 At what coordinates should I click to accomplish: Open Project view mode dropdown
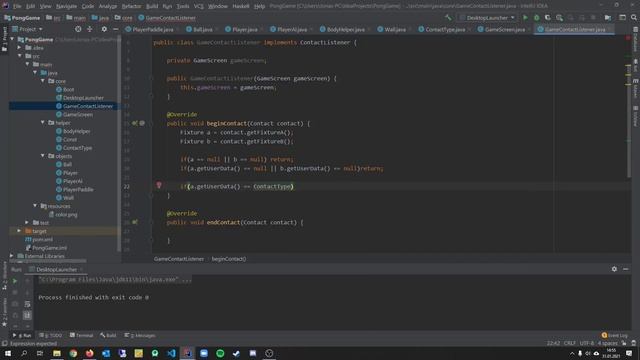pos(27,29)
